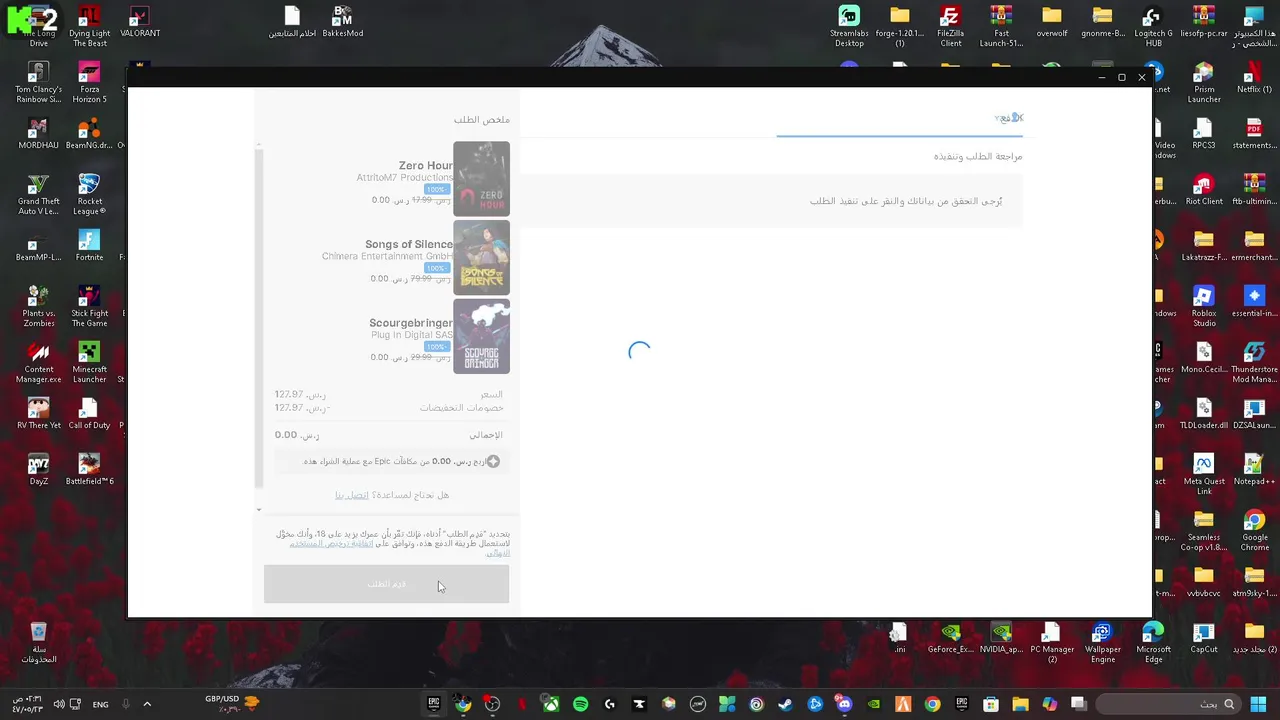This screenshot has width=1280, height=720.
Task: Open the Riot Client desktop icon
Action: tap(1204, 189)
